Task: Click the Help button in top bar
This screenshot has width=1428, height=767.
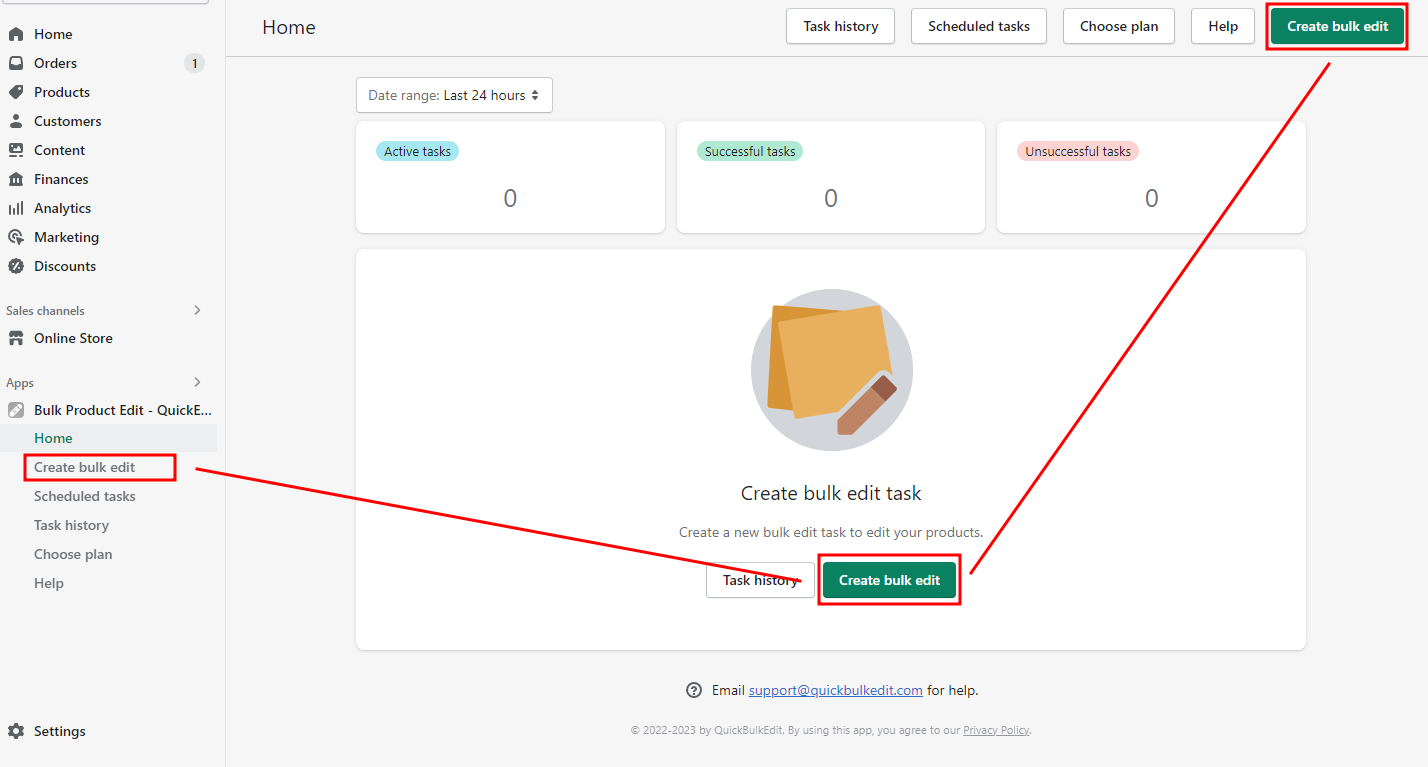Action: pyautogui.click(x=1222, y=26)
